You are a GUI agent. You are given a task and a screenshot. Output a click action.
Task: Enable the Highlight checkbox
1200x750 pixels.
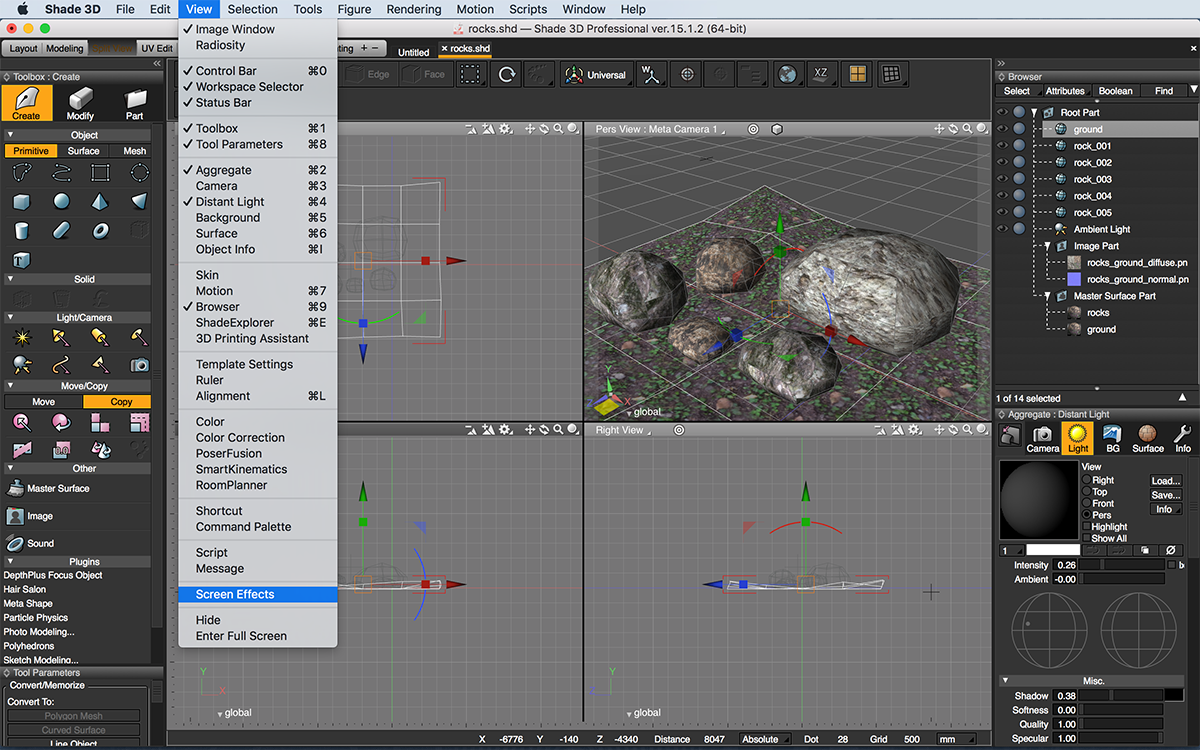coord(1087,527)
